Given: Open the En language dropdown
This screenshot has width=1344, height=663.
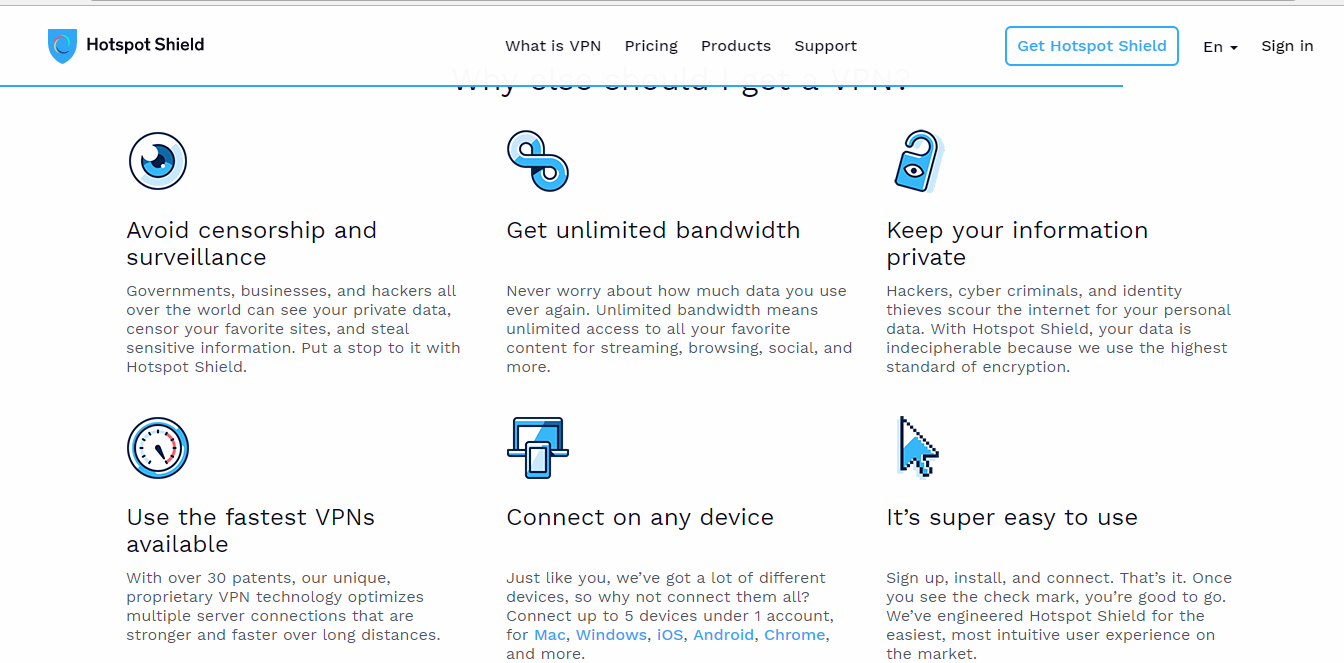Looking at the screenshot, I should pyautogui.click(x=1220, y=46).
